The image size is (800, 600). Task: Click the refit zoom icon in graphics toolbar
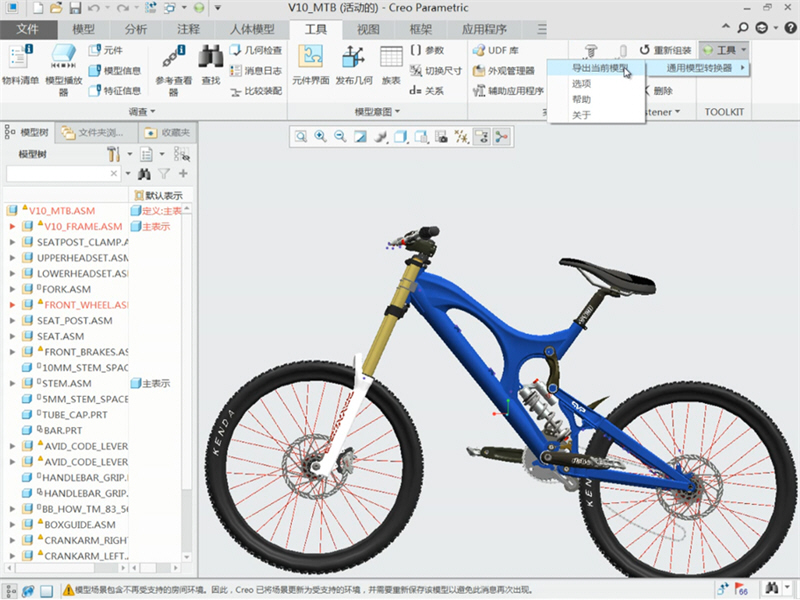(301, 137)
